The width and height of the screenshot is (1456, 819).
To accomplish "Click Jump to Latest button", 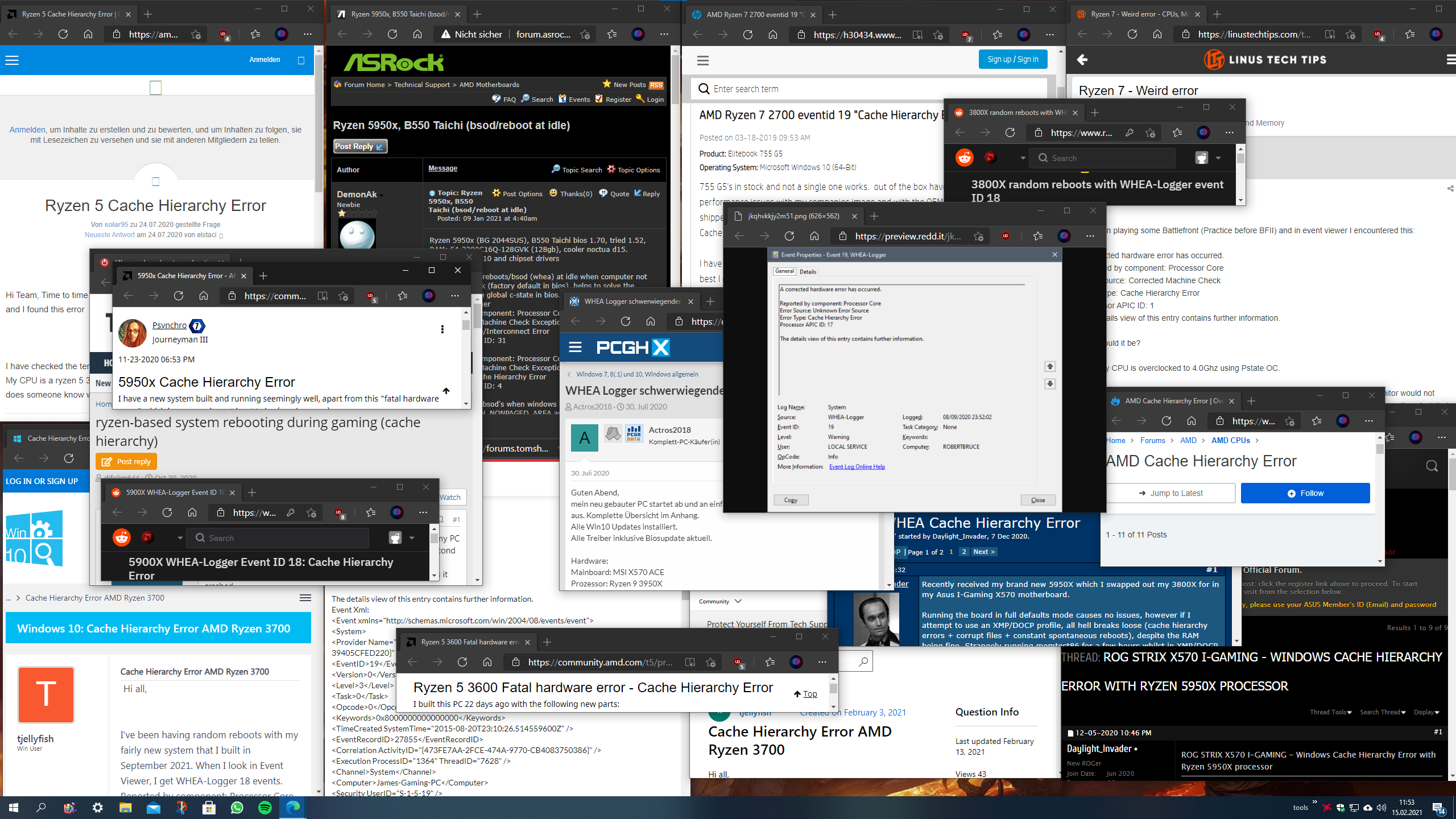I will [x=1170, y=493].
